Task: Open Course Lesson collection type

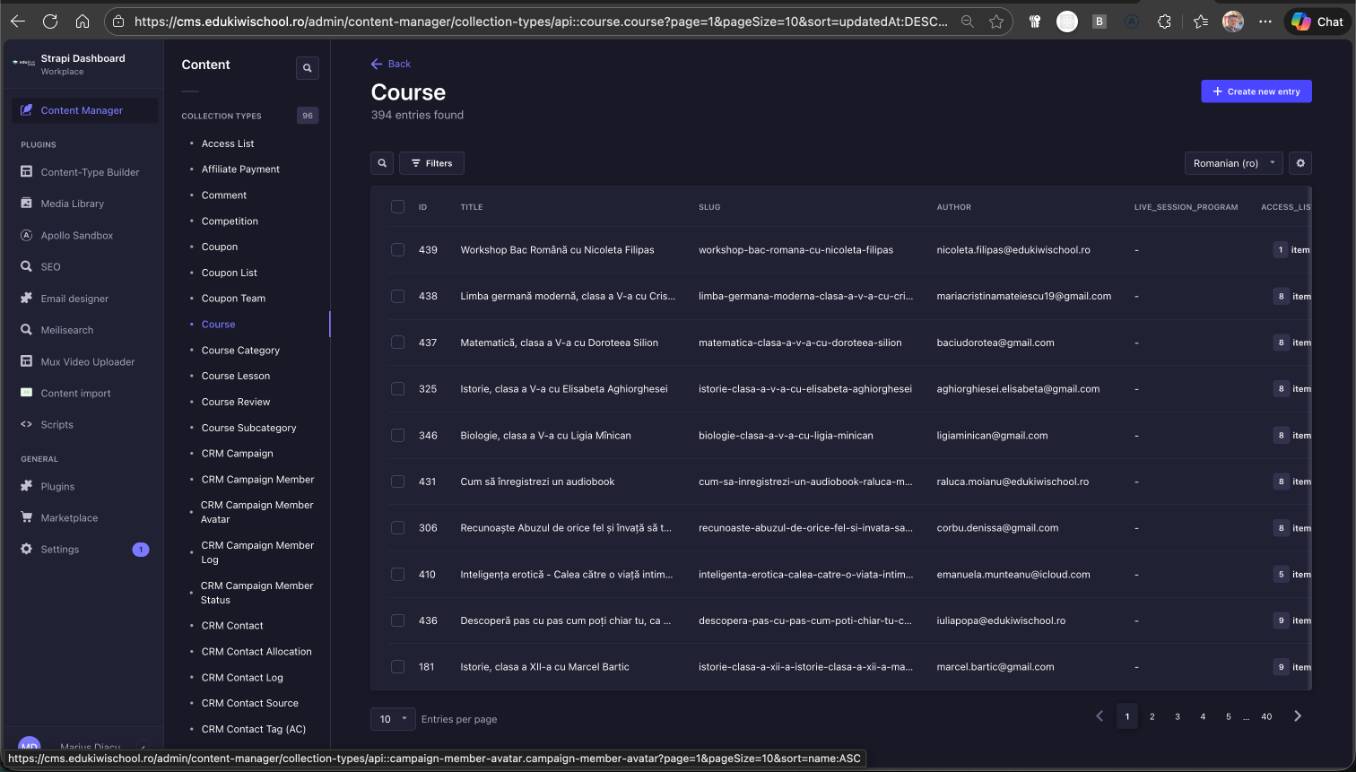Action: 235,376
